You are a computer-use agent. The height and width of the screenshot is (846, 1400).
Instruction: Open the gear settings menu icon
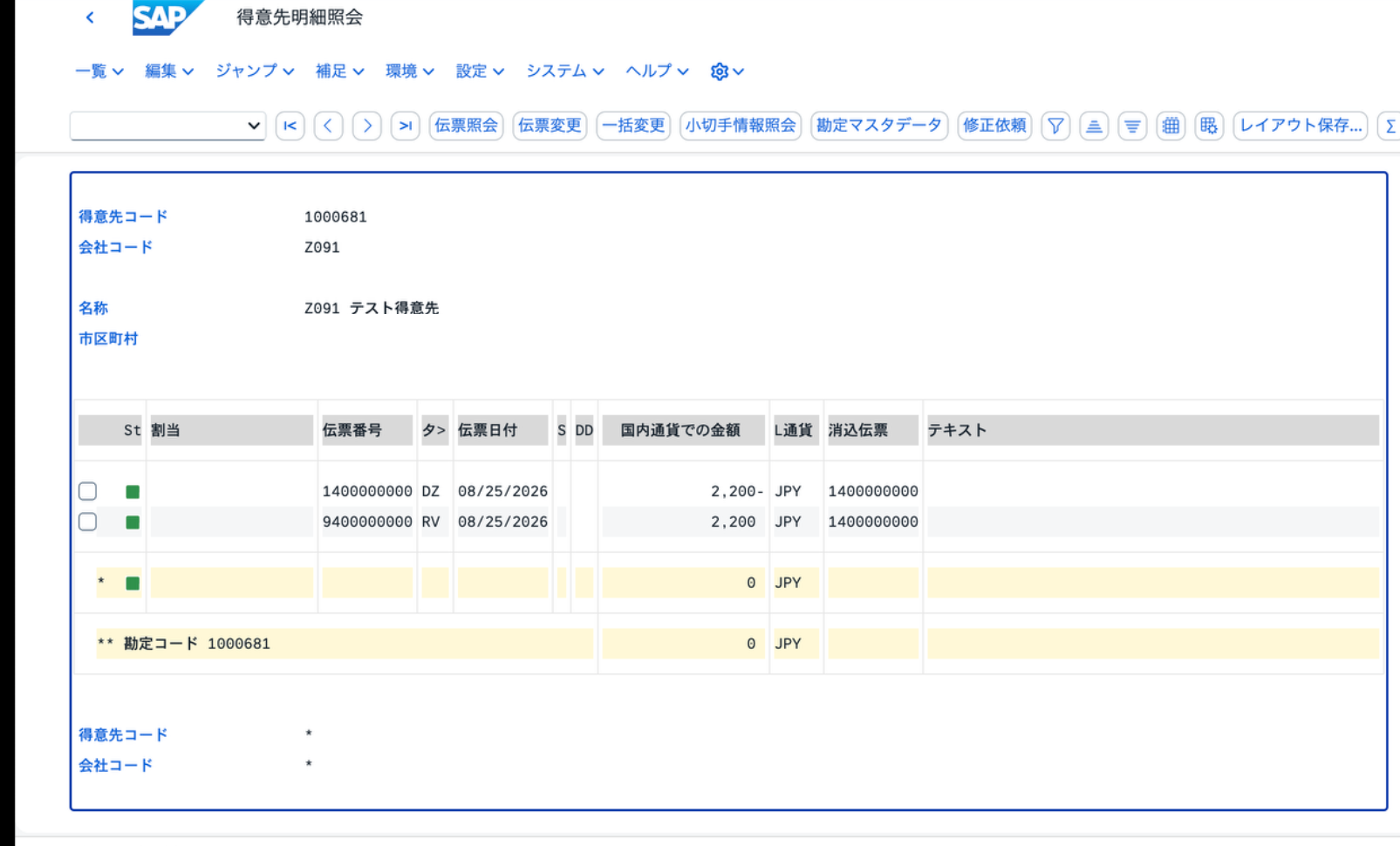point(727,72)
